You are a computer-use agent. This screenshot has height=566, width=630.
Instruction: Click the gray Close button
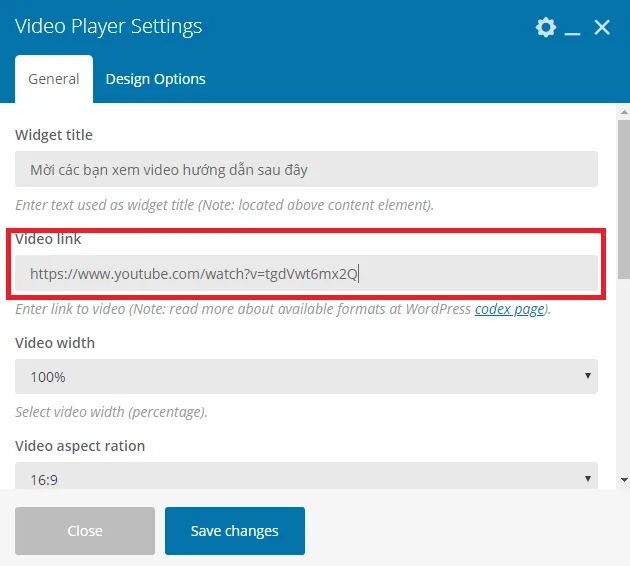pos(85,531)
